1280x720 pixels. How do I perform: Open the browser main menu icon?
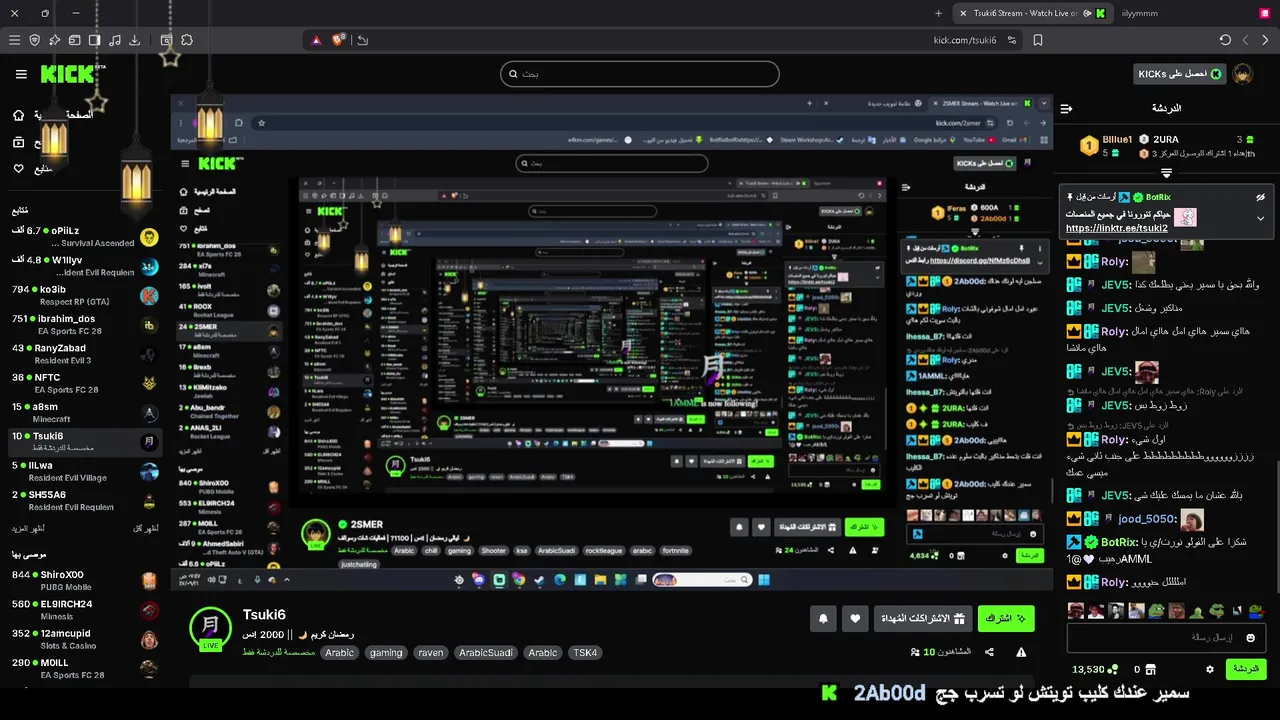pos(14,40)
